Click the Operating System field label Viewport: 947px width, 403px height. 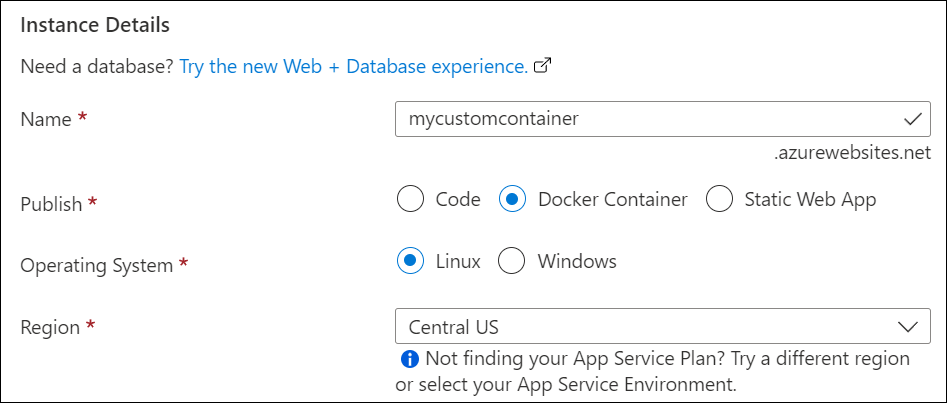(x=97, y=265)
